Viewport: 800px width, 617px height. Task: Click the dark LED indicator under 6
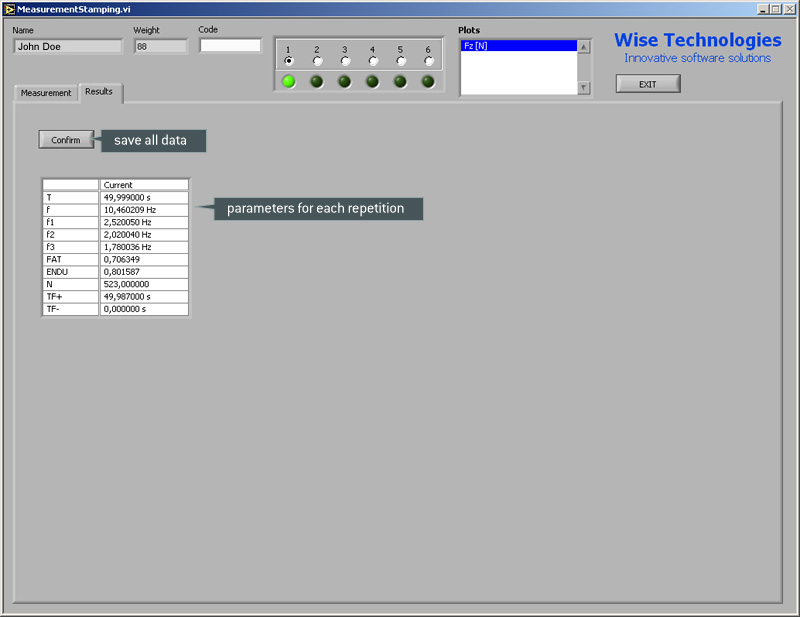(428, 81)
